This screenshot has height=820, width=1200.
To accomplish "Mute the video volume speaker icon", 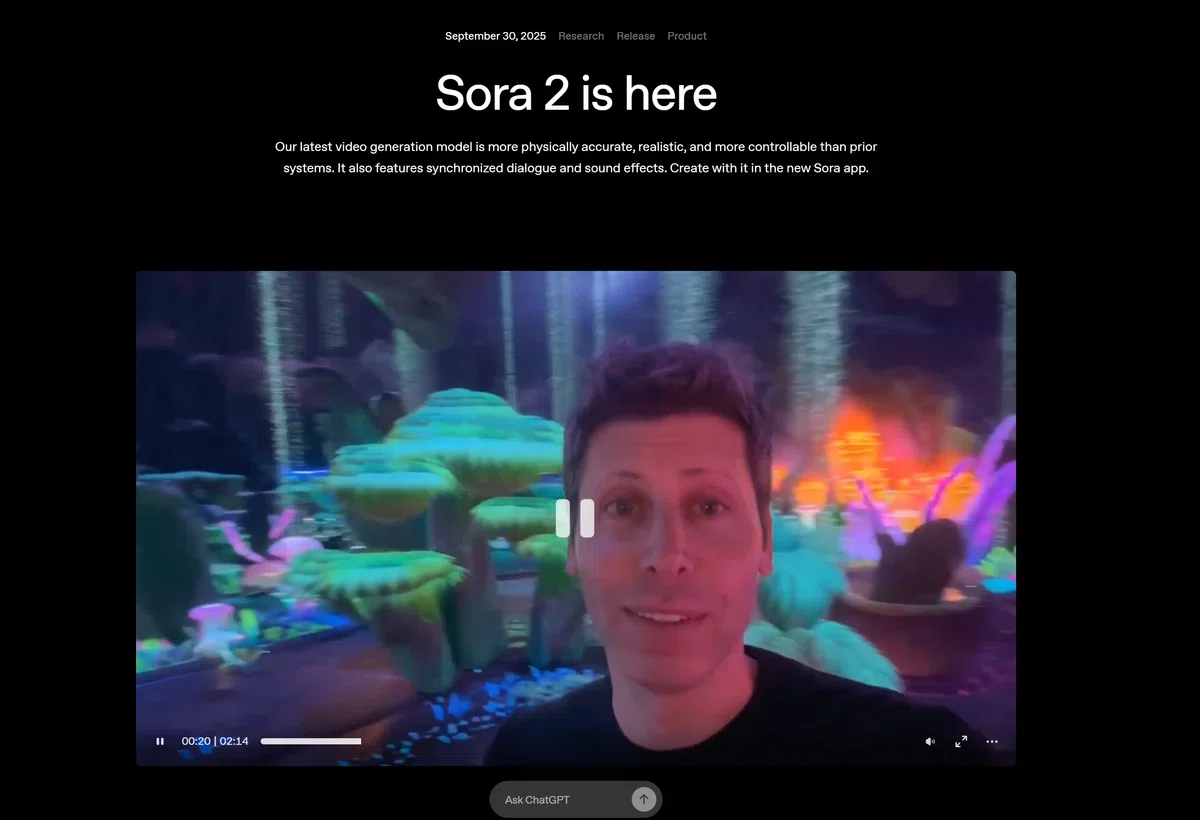I will coord(930,741).
